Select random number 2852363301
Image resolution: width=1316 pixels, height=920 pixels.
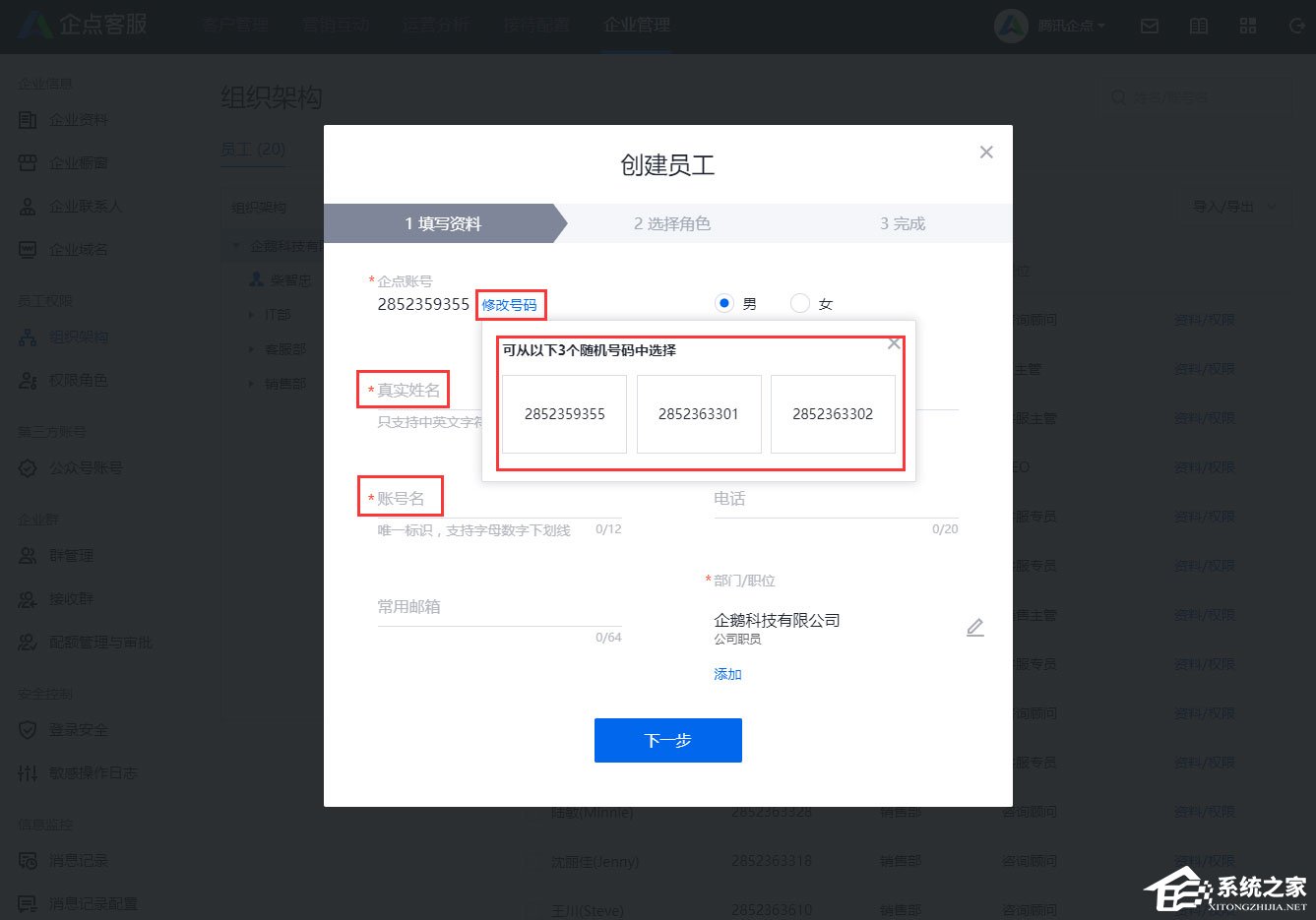click(x=698, y=413)
